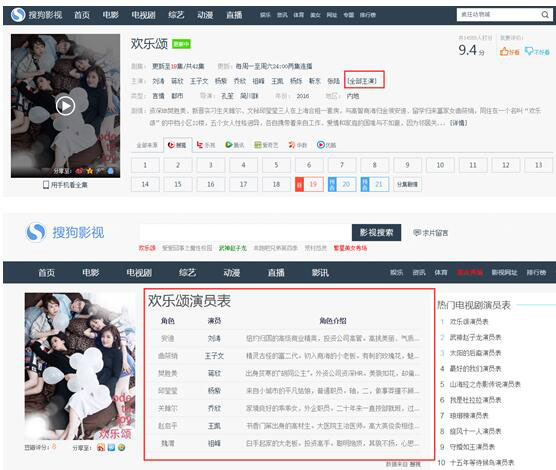The image size is (556, 470).
Task: Click actor 乔欣 in the cast table
Action: (x=214, y=408)
